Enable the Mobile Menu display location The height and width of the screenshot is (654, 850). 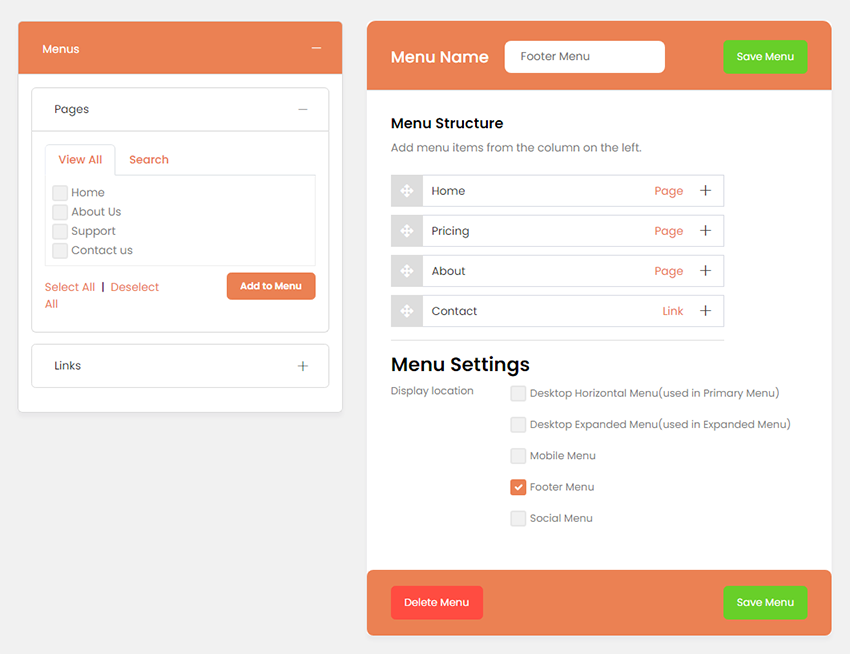[518, 456]
